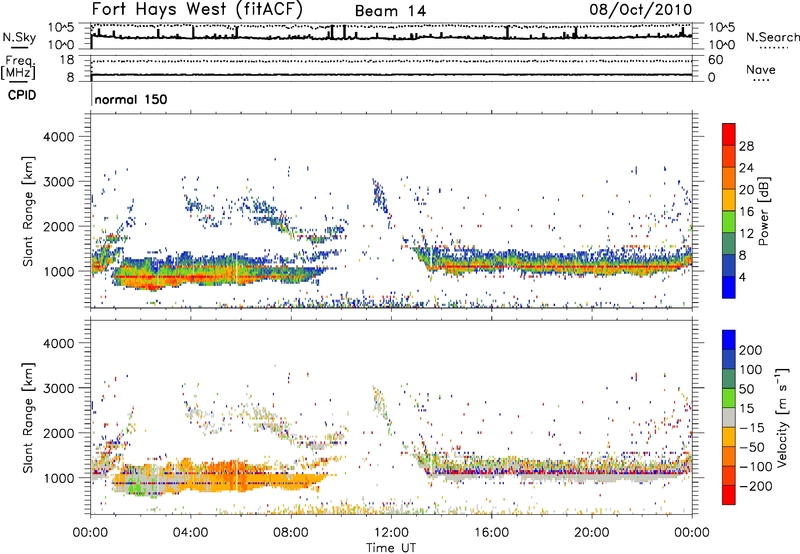Image resolution: width=800 pixels, height=554 pixels.
Task: Click the 'normal 150' CPID text
Action: point(131,99)
